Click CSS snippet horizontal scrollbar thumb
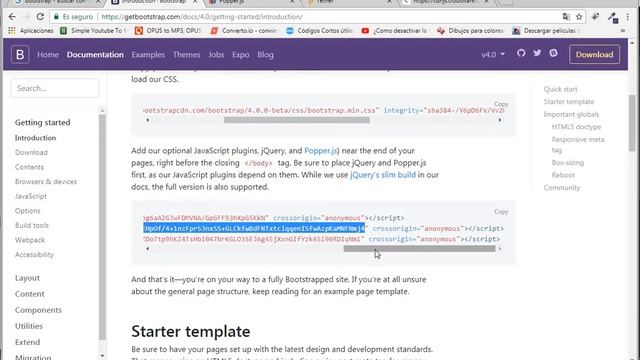The width and height of the screenshot is (640, 360). pyautogui.click(x=297, y=120)
